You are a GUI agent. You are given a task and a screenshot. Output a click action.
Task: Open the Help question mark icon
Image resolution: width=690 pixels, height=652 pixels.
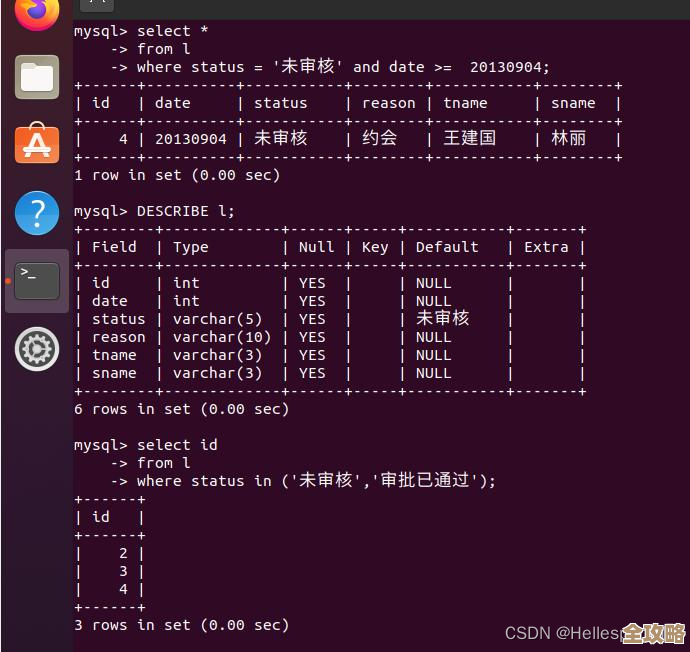click(x=37, y=213)
